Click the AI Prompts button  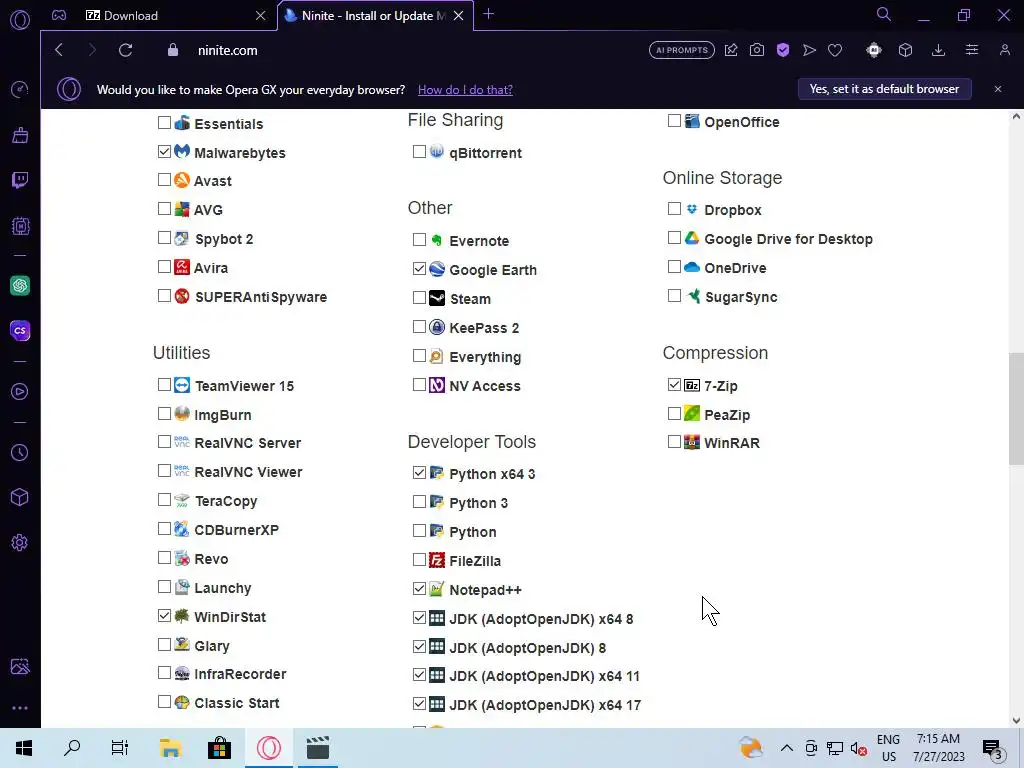point(682,50)
